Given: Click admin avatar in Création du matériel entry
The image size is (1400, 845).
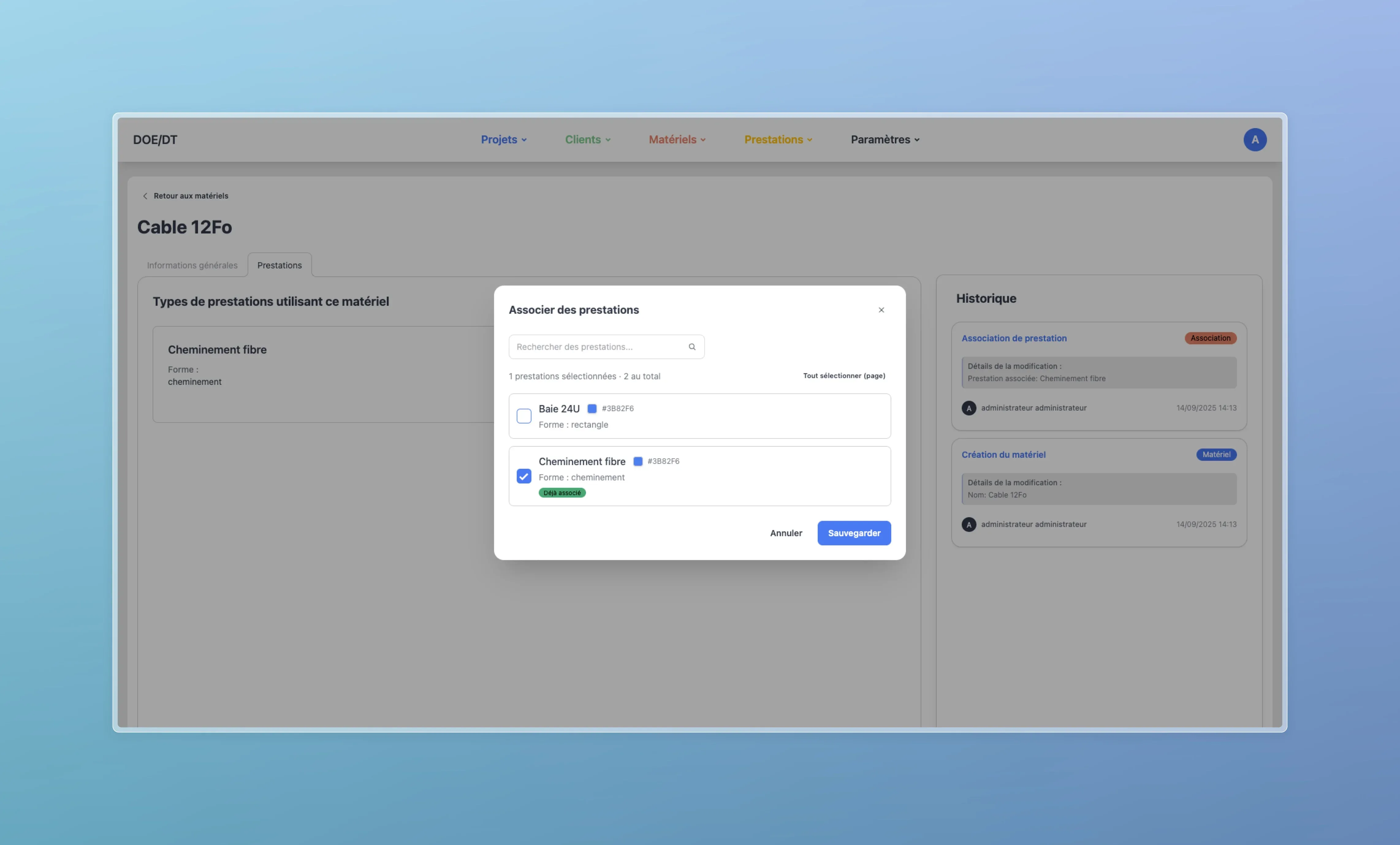Looking at the screenshot, I should tap(969, 525).
